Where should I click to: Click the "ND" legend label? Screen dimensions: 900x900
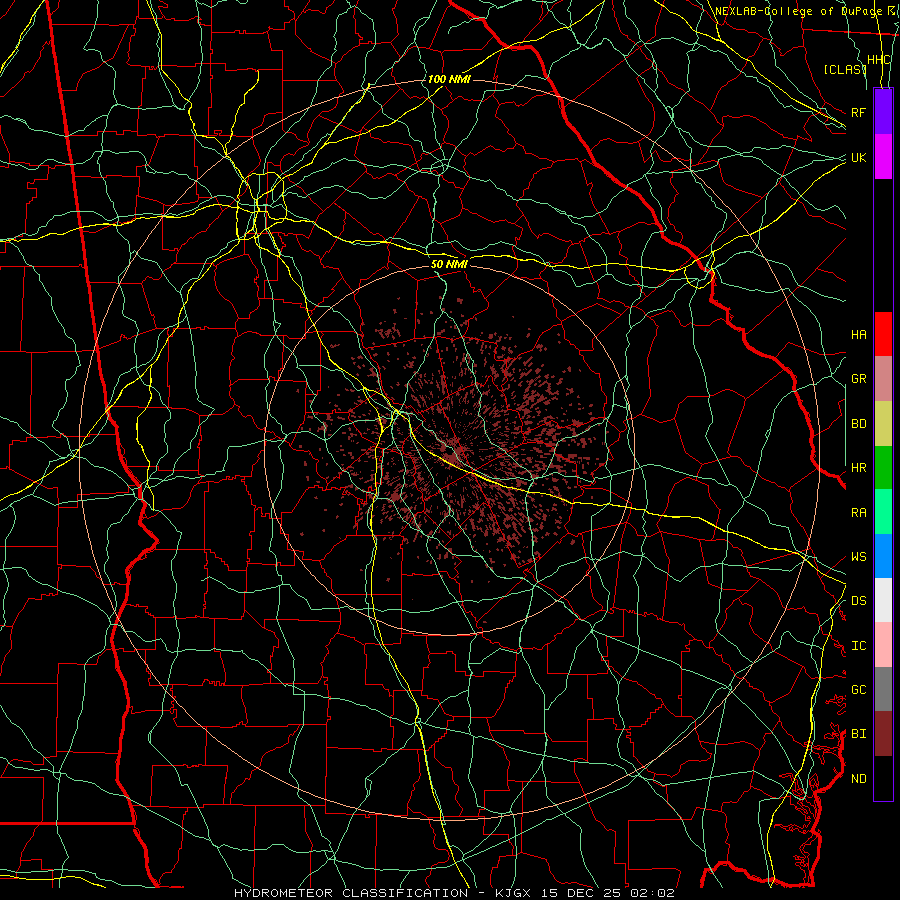[x=858, y=779]
